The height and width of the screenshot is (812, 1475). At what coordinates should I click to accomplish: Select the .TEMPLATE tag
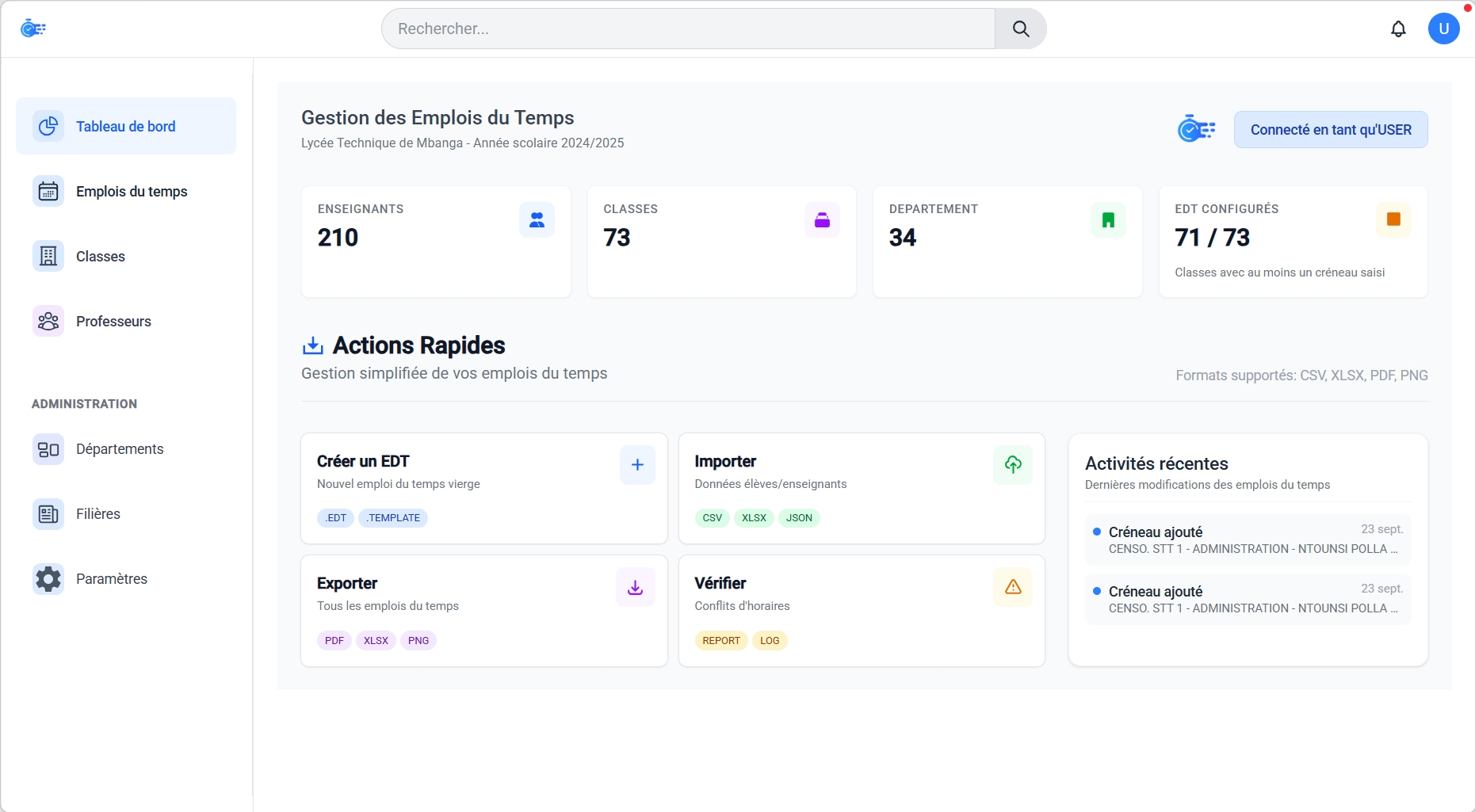pos(393,518)
